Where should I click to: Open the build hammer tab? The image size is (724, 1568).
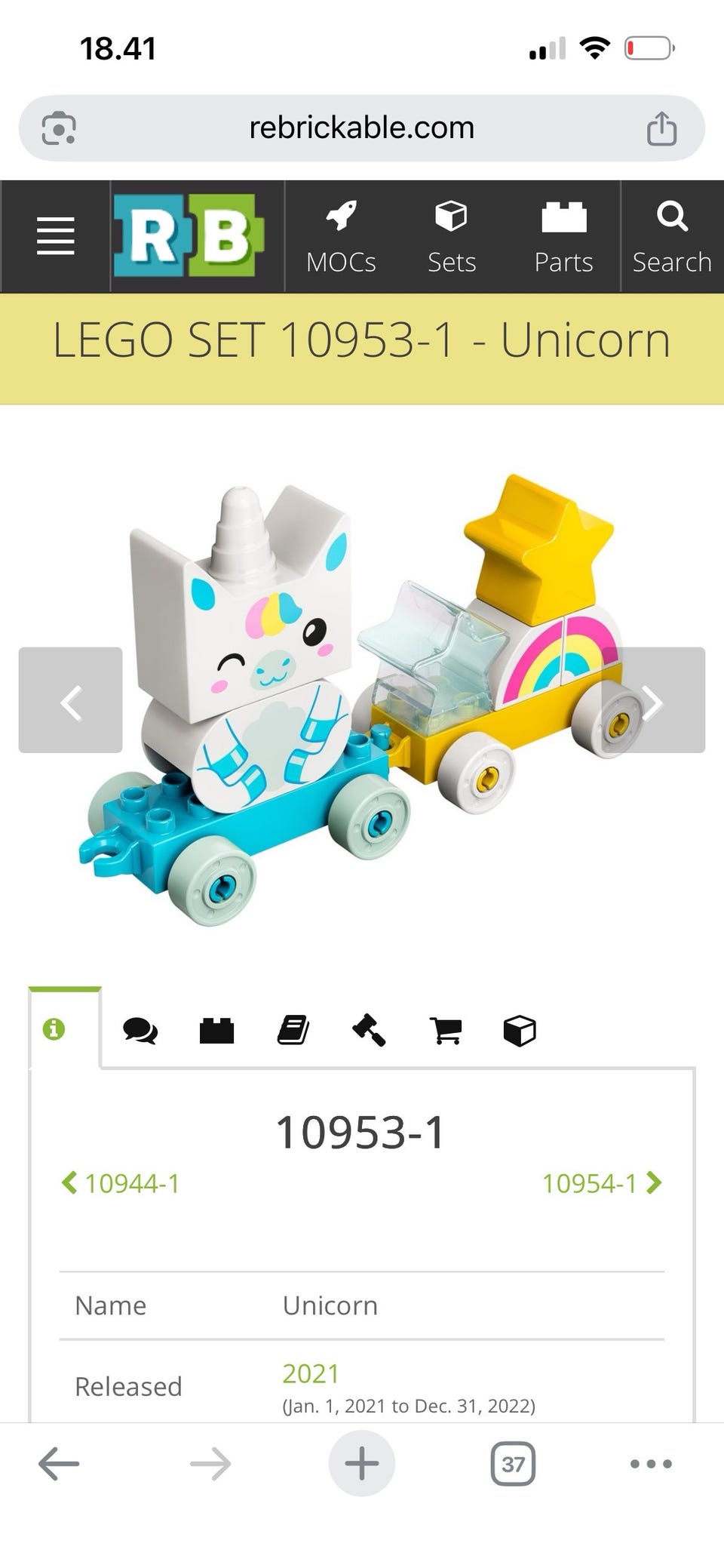(369, 1030)
